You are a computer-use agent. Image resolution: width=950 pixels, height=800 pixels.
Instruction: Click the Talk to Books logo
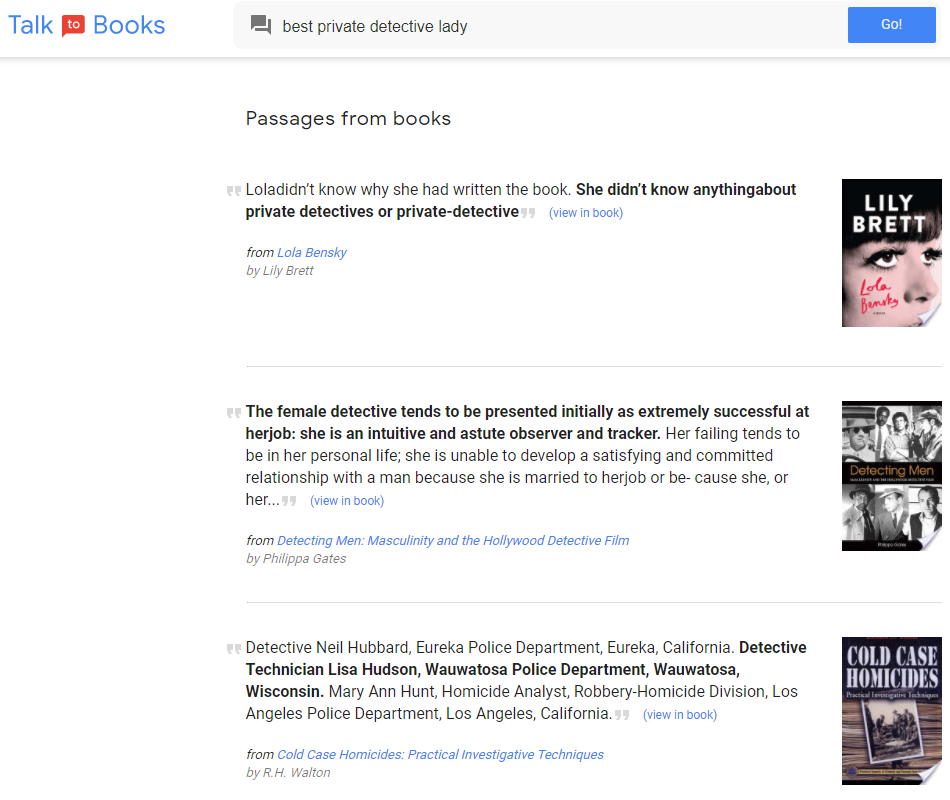tap(87, 25)
